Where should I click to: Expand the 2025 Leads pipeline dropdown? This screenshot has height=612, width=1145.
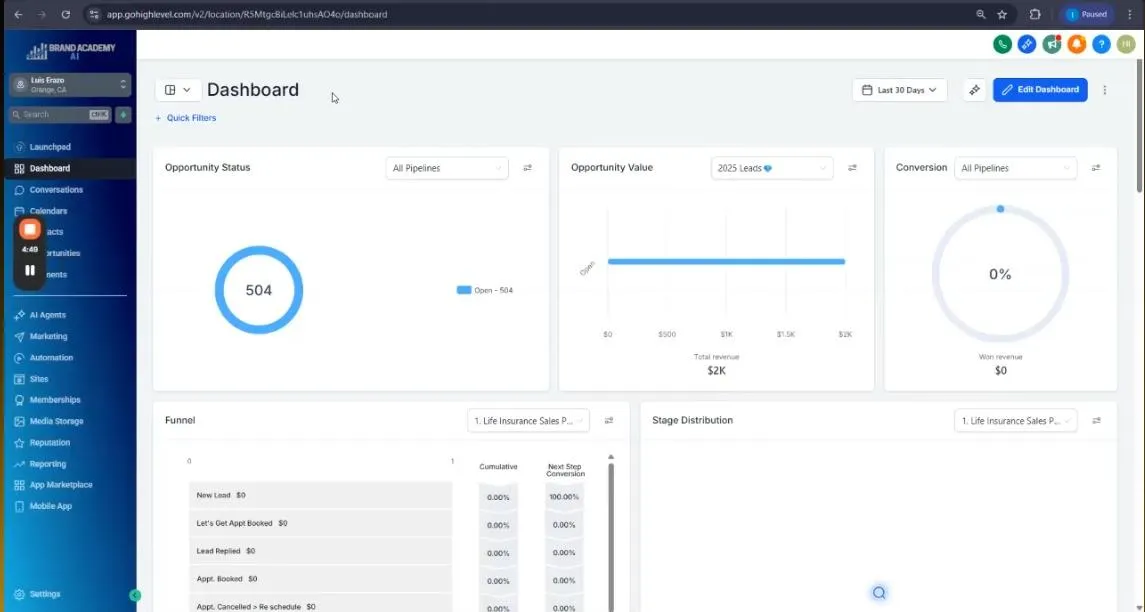click(x=771, y=168)
